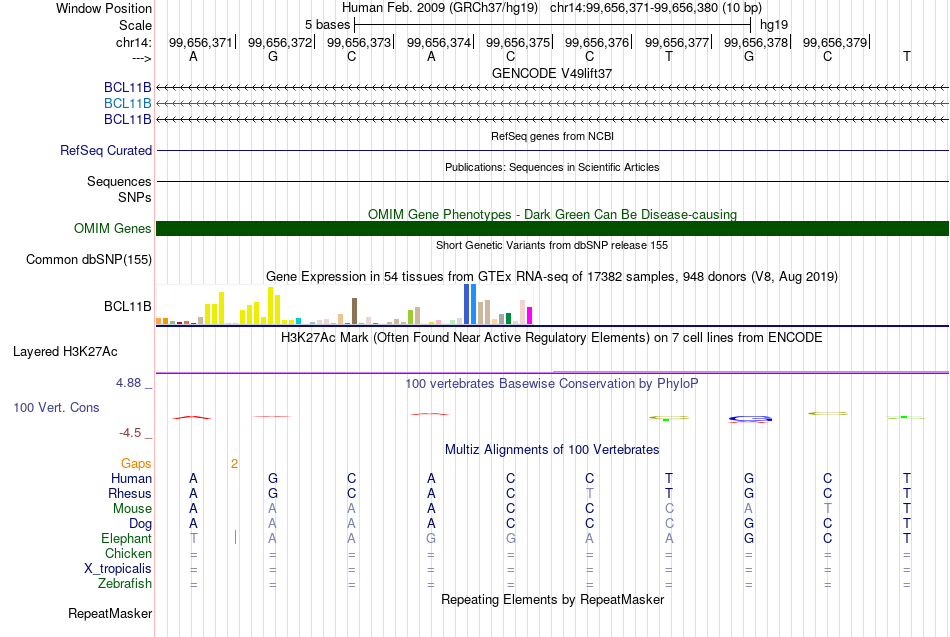Click 'Human Feb. 2009 (GRCh37/hg19)' header text
The image size is (950, 637).
pyautogui.click(x=440, y=8)
